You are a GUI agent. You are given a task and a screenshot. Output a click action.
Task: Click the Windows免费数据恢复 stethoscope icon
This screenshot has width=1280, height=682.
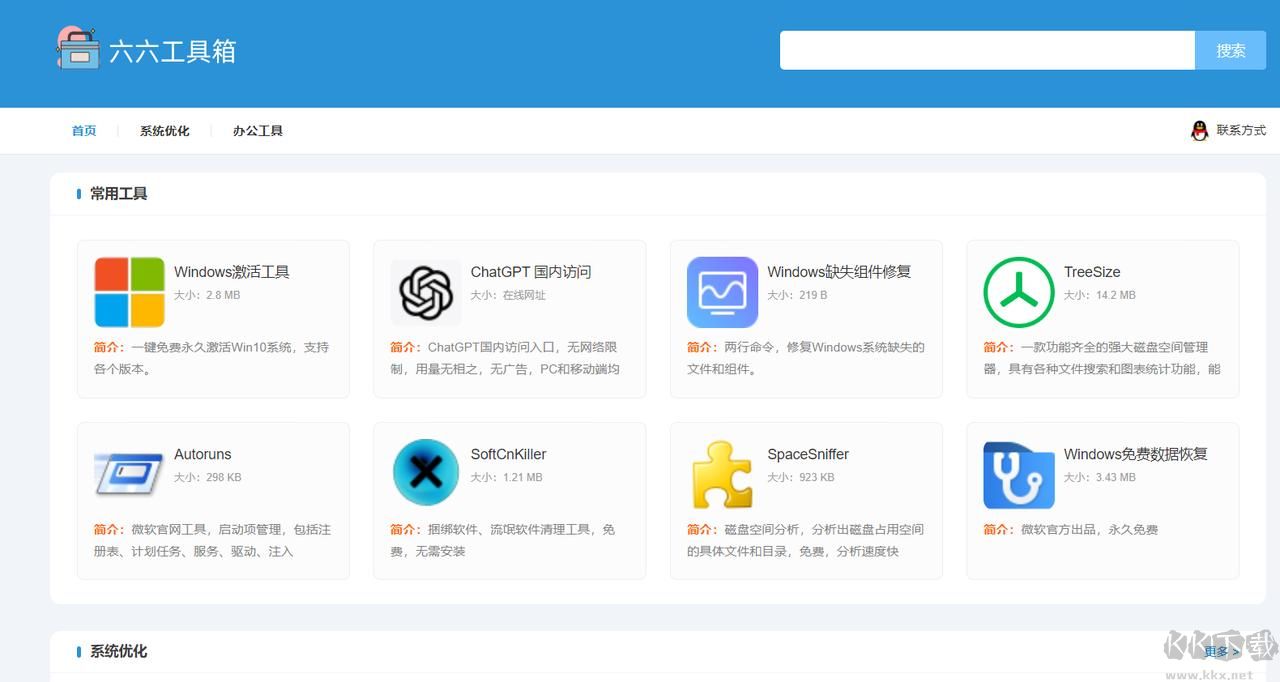pos(1018,474)
